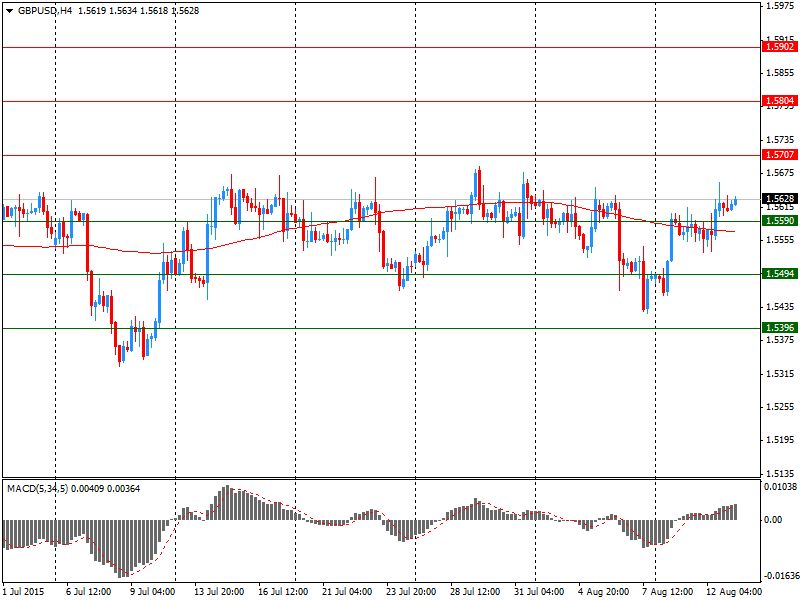Click the 1.5975 price scale value
800x600 pixels.
tap(781, 6)
